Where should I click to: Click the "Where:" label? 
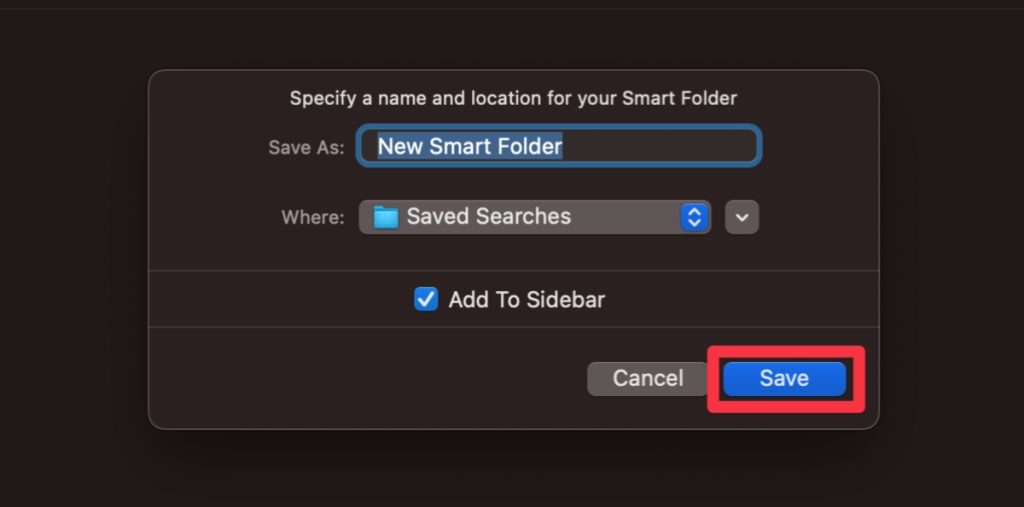coord(313,217)
